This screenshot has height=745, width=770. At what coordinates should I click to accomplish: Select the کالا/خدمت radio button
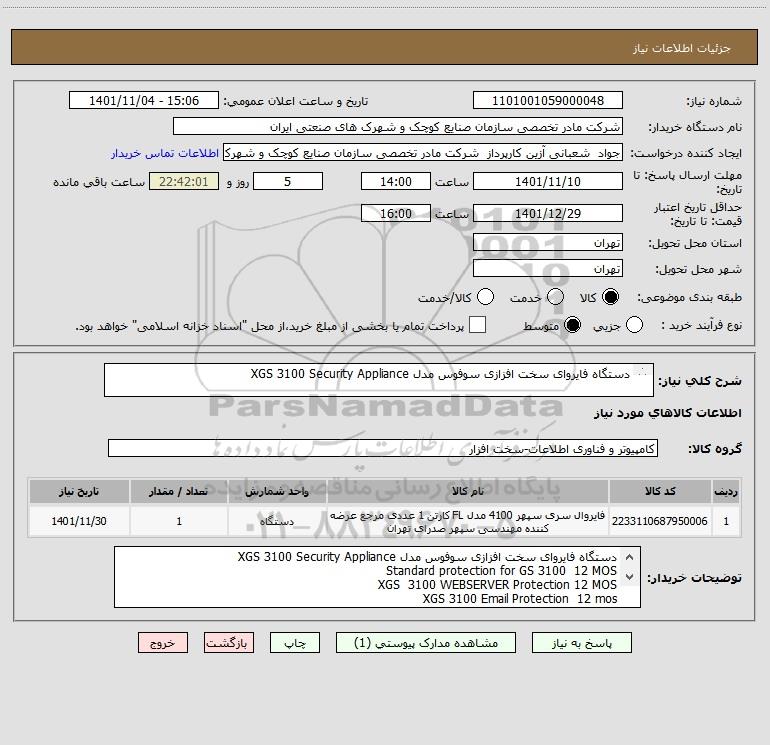coord(485,297)
